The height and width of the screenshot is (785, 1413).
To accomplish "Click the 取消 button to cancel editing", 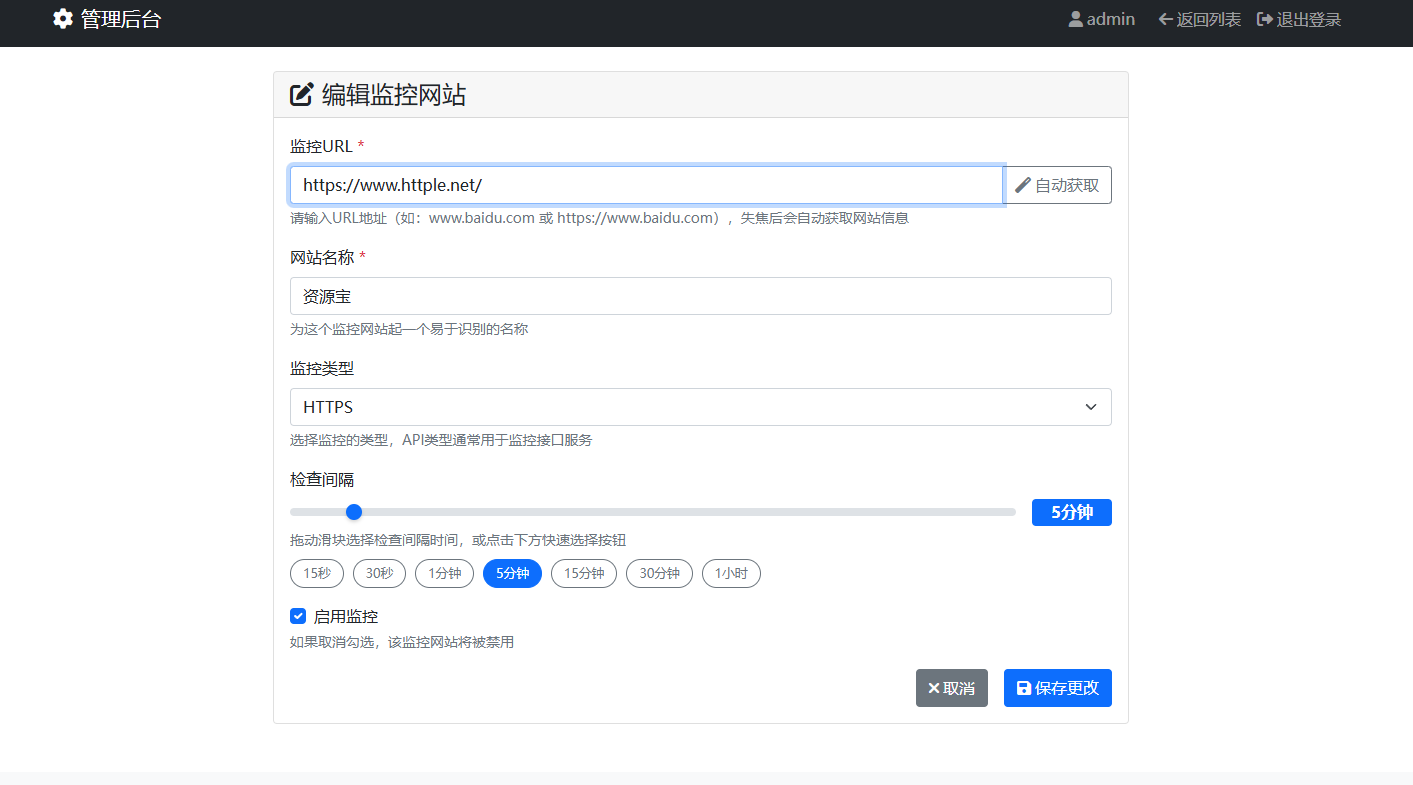I will (951, 688).
